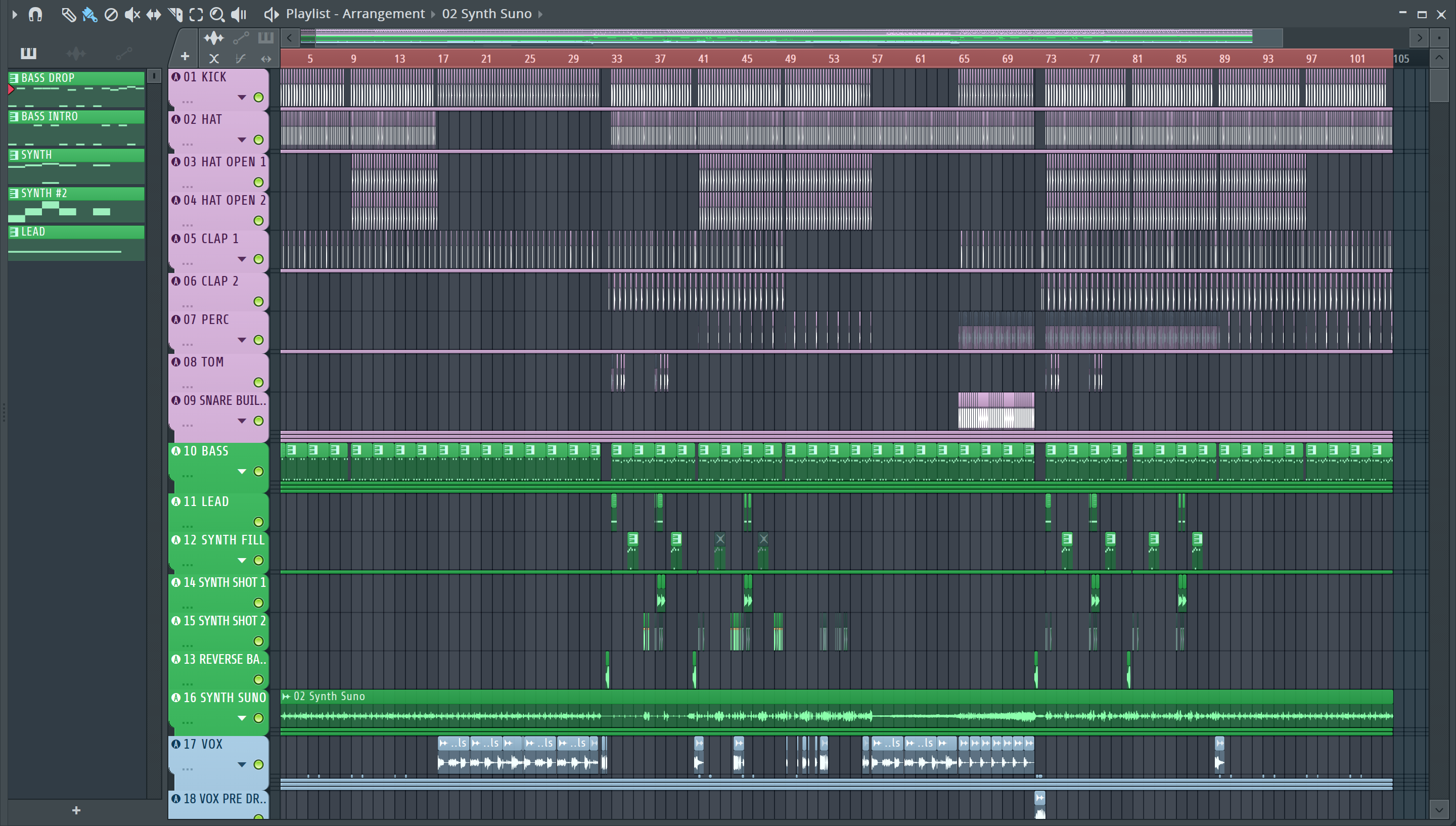Collapse the 07 PERC group arrow
The width and height of the screenshot is (1456, 826).
[x=242, y=340]
